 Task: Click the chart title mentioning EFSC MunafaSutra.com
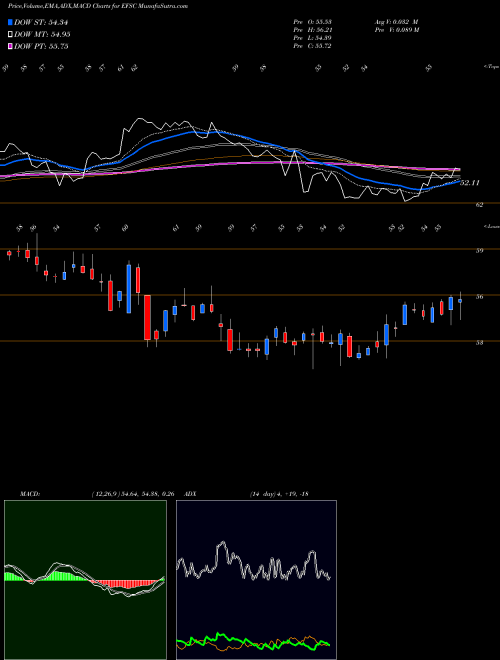(x=98, y=6)
